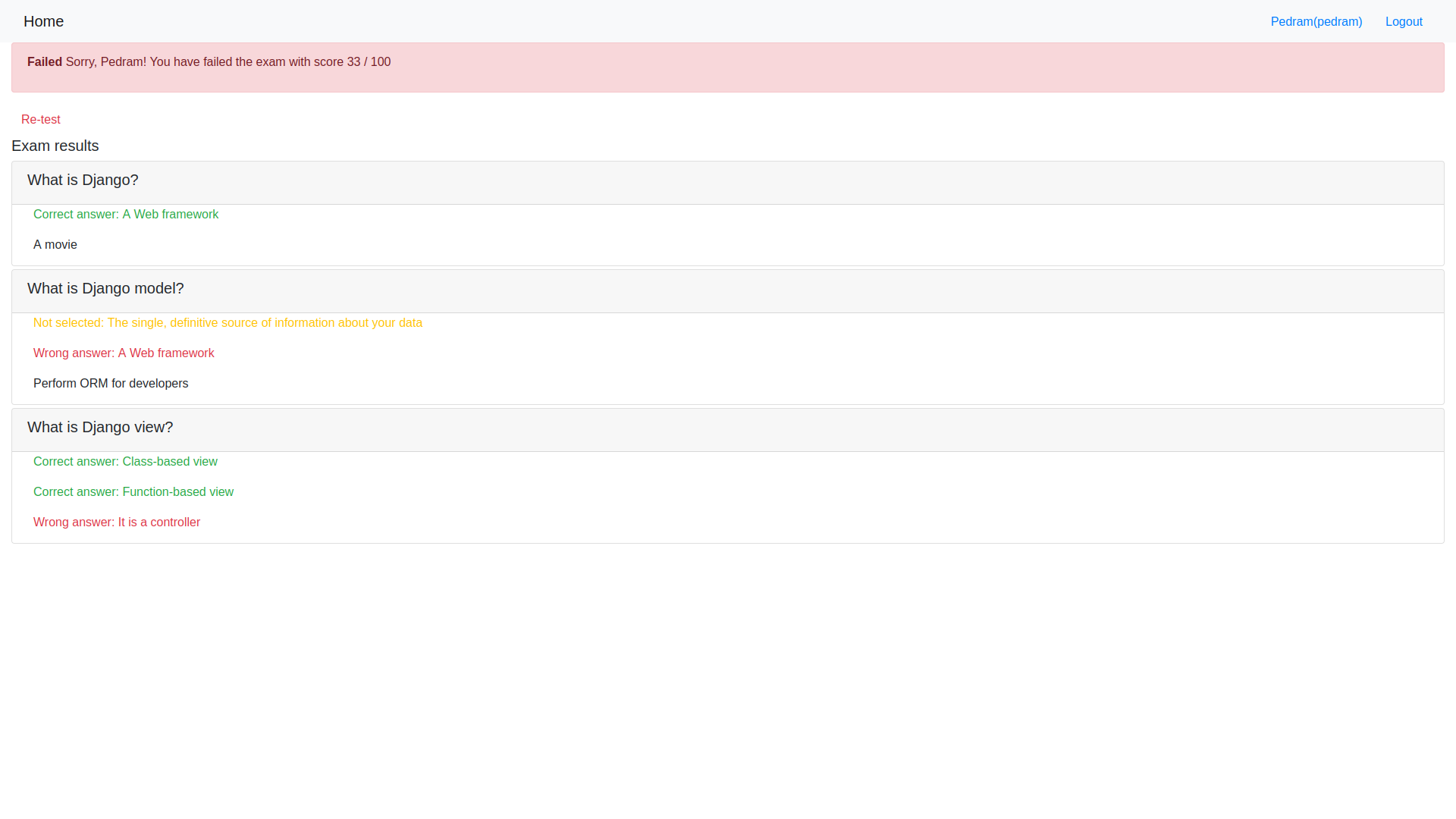Click the 'A movie' answer option
The width and height of the screenshot is (1456, 819).
coord(55,244)
